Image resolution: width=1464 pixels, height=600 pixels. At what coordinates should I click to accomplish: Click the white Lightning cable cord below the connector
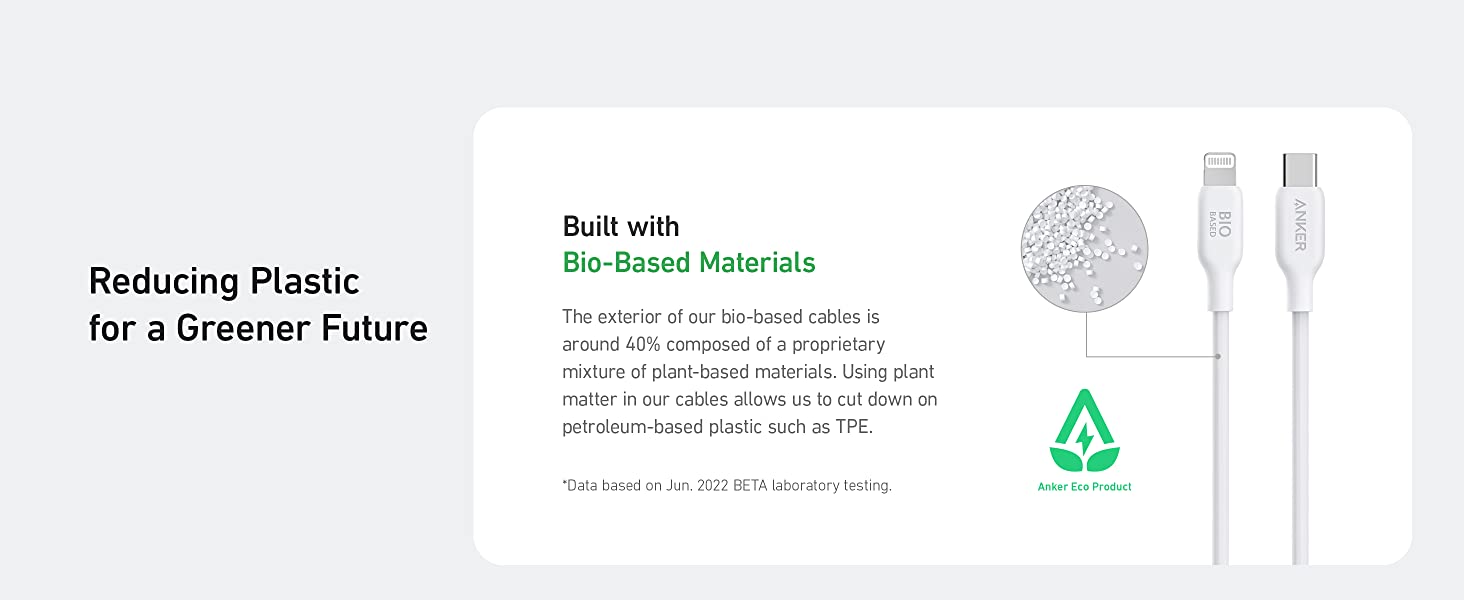[x=1221, y=450]
